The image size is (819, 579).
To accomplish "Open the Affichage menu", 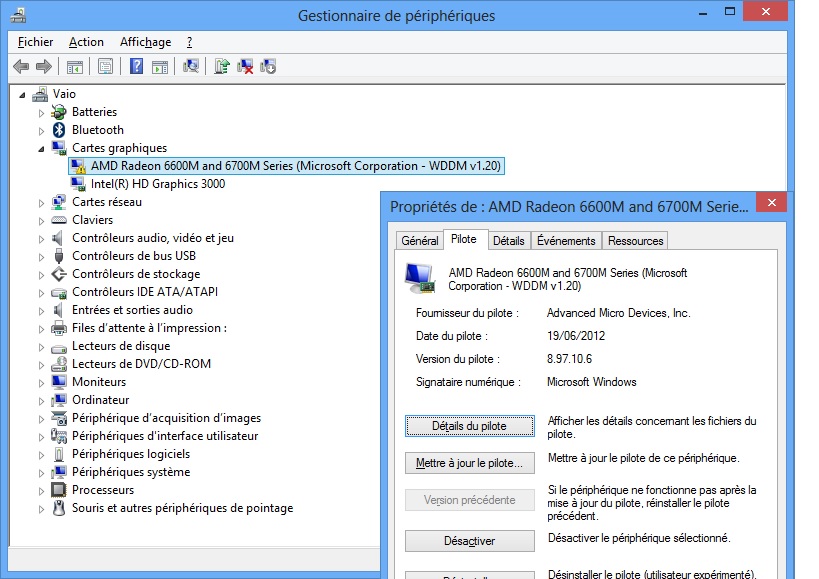I will [x=145, y=42].
